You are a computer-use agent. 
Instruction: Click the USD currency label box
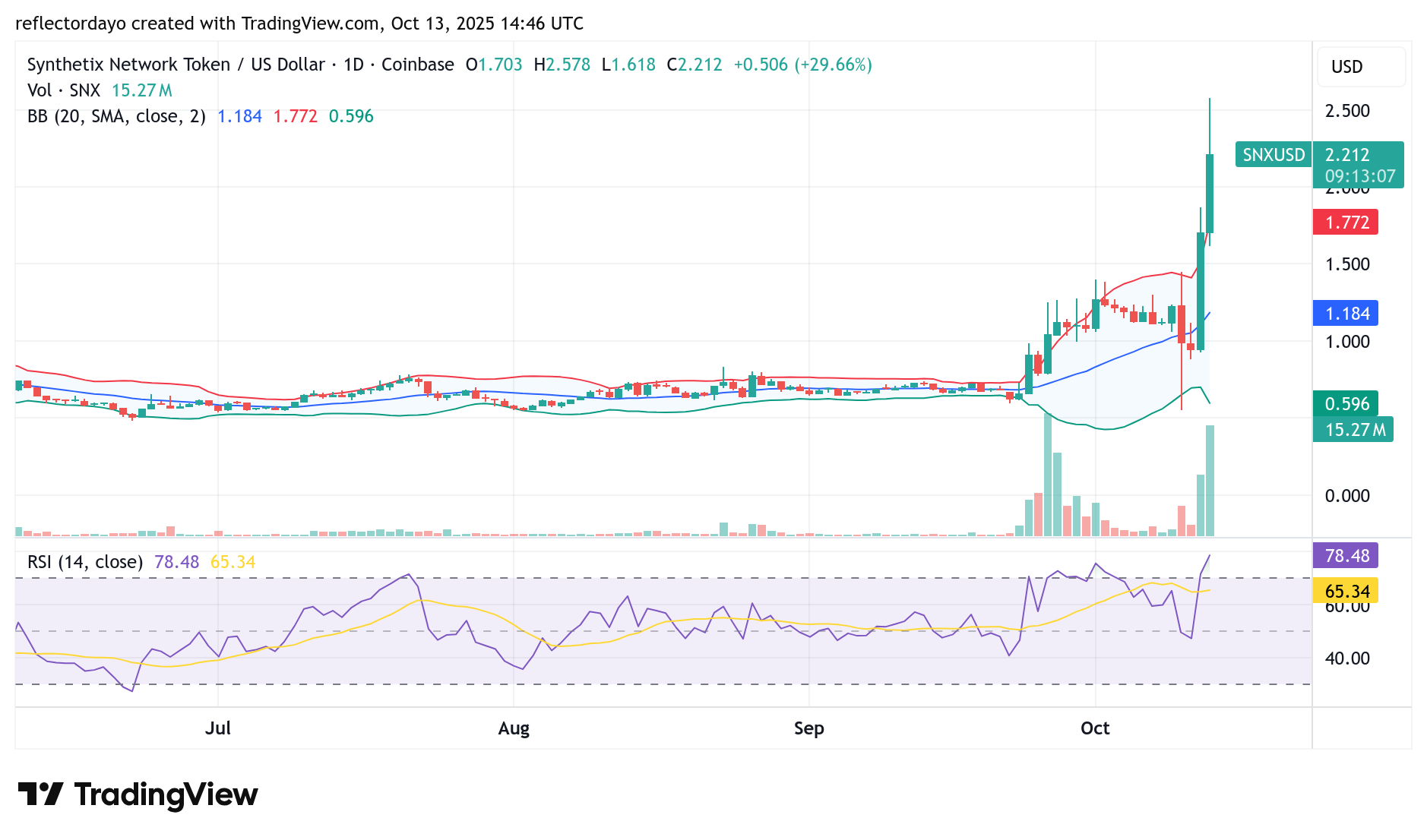pos(1362,67)
